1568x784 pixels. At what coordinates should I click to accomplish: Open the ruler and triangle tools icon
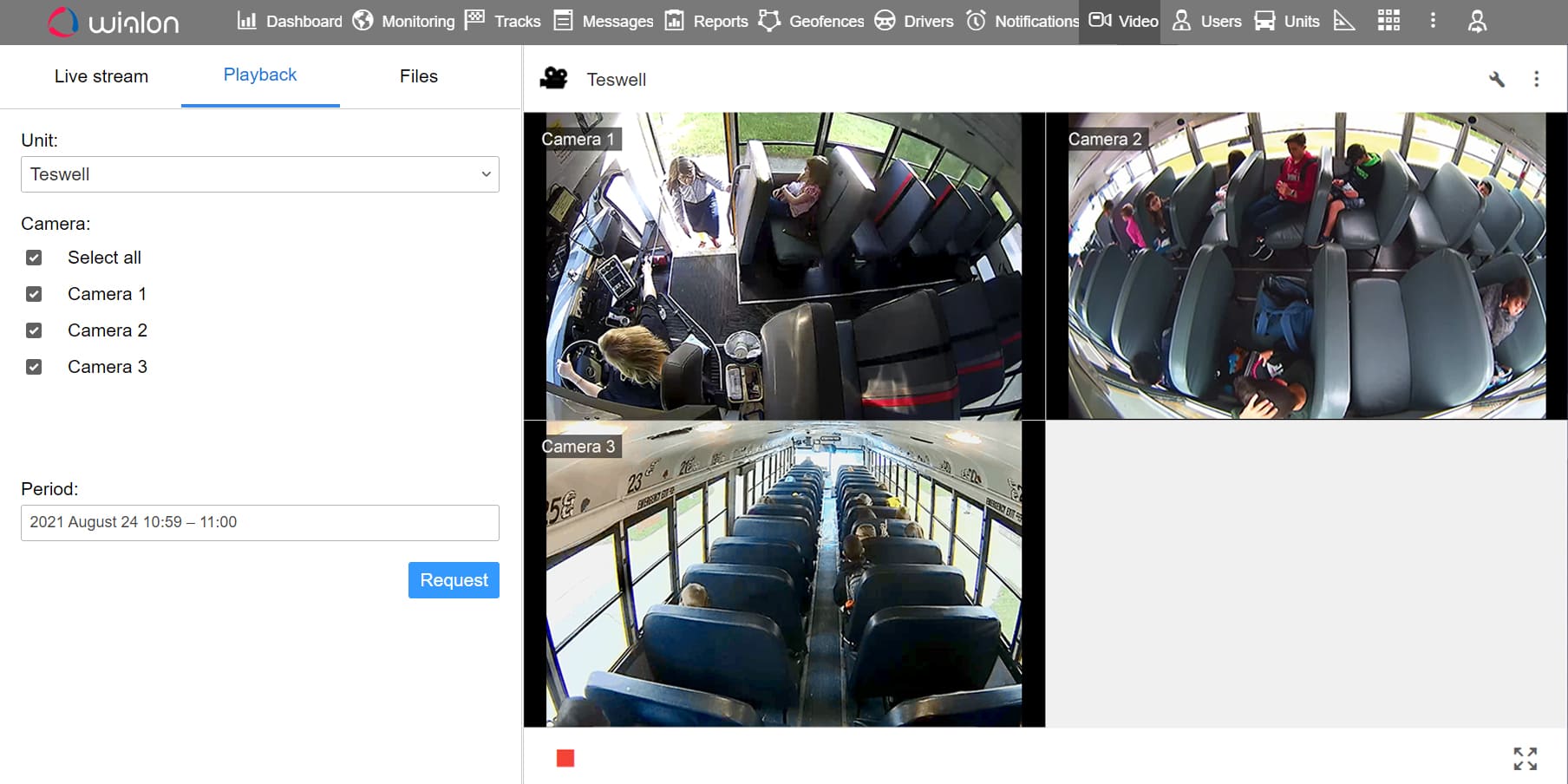coord(1344,21)
